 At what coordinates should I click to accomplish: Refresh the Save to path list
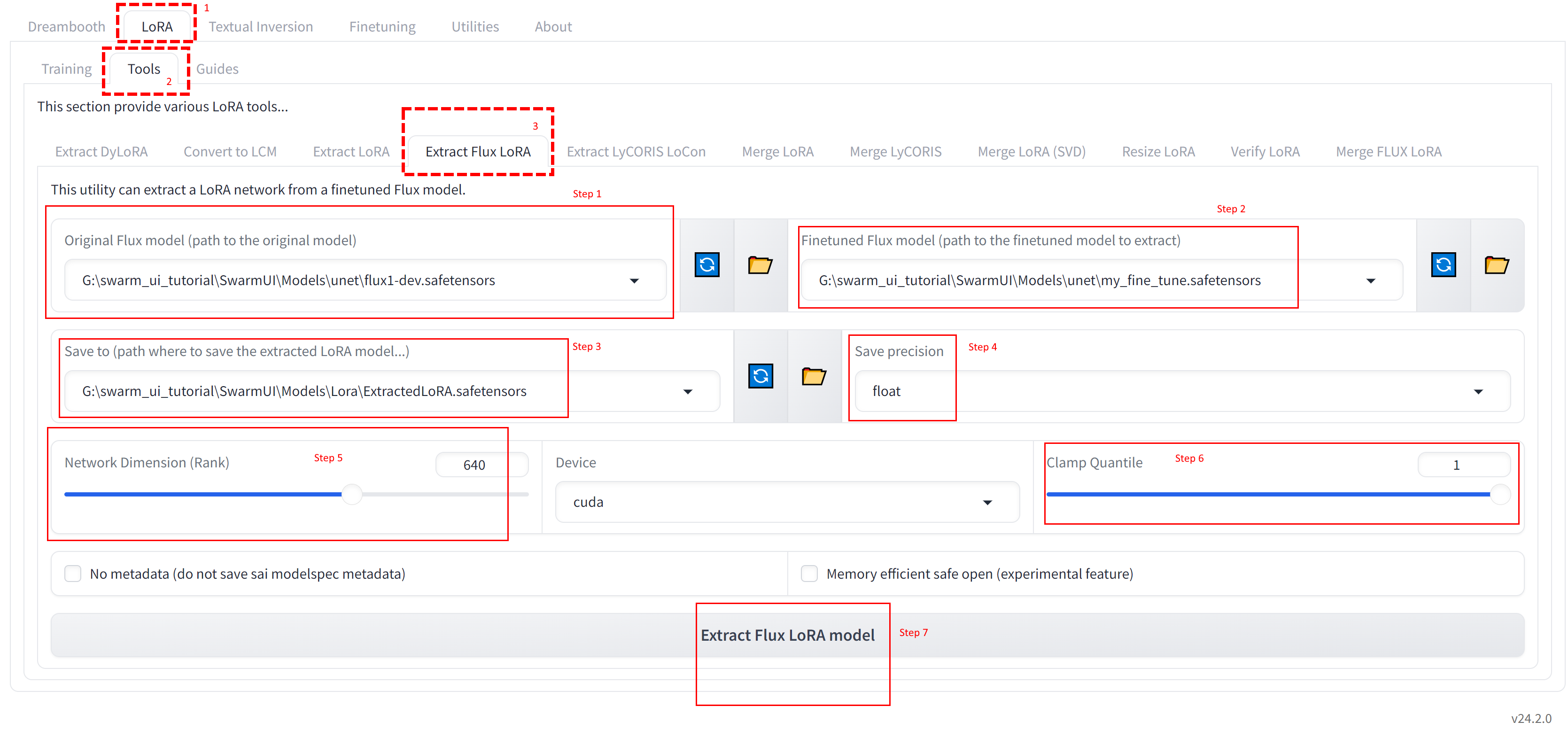click(x=760, y=376)
